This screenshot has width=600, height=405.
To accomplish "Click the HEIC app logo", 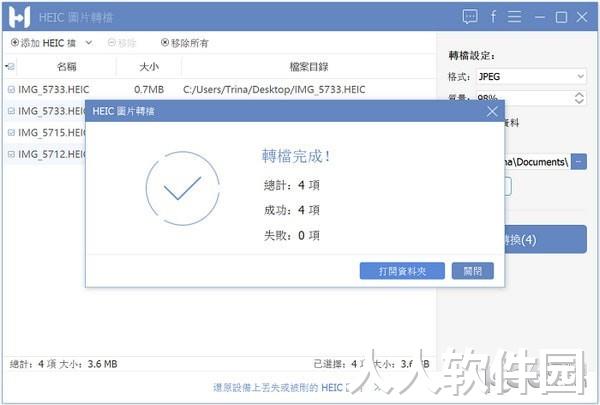I will tap(19, 16).
